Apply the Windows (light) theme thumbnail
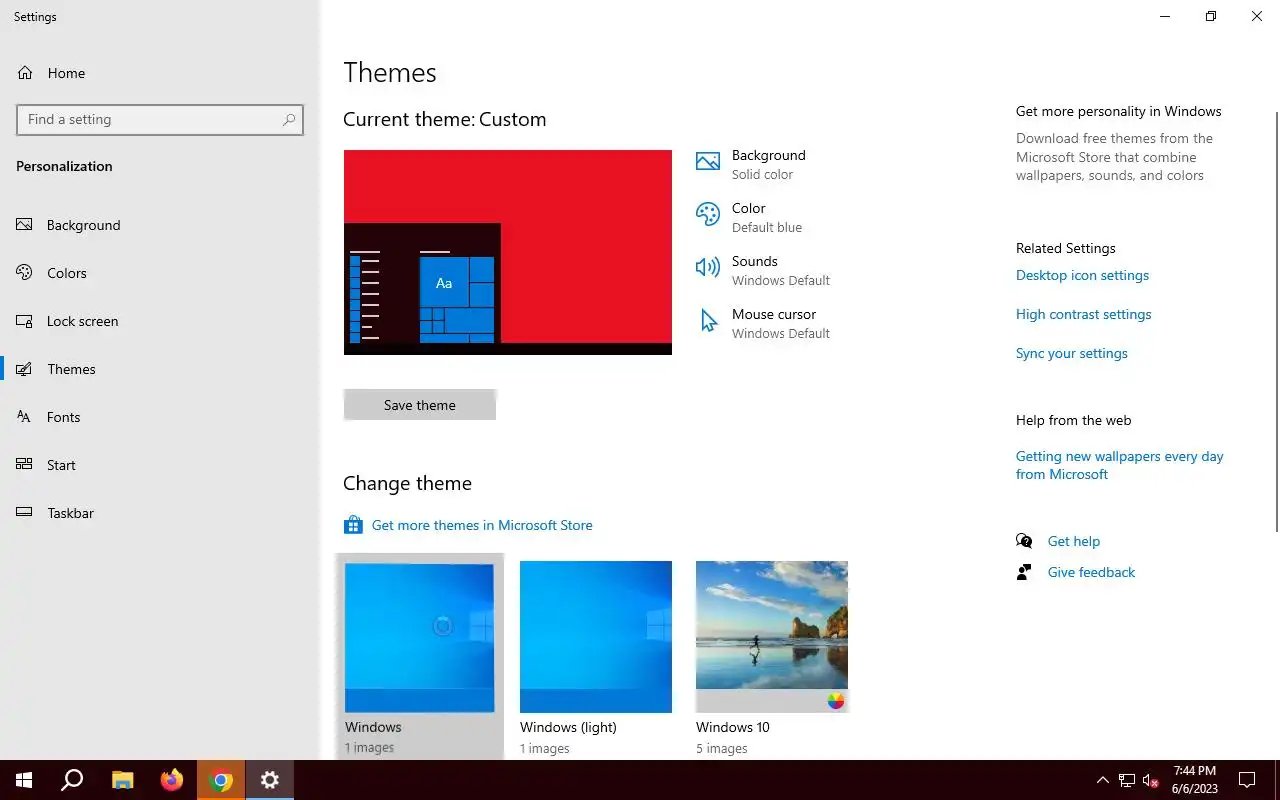1280x800 pixels. coord(596,637)
